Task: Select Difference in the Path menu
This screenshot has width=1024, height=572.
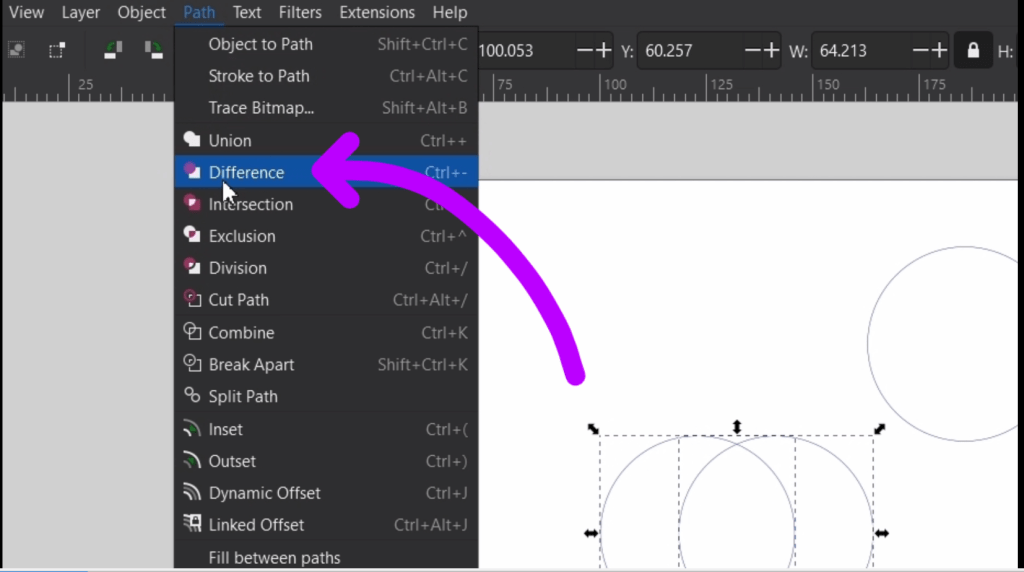Action: click(x=246, y=173)
